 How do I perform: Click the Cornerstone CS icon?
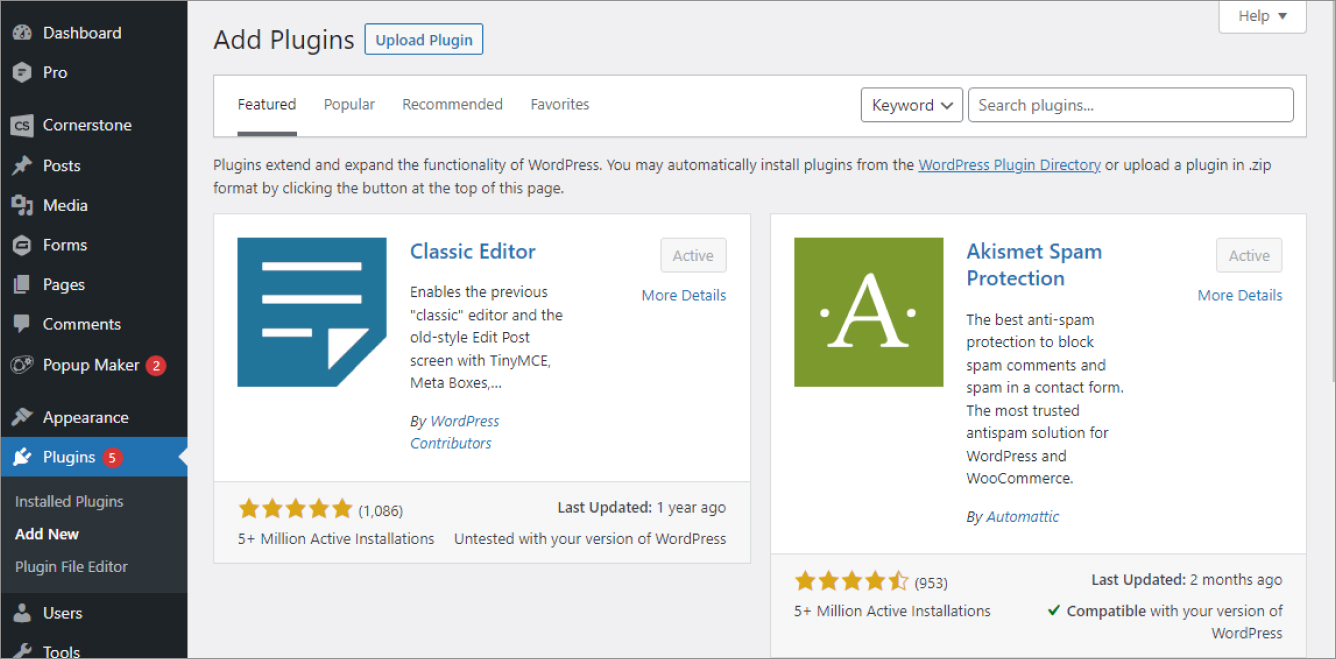point(22,126)
